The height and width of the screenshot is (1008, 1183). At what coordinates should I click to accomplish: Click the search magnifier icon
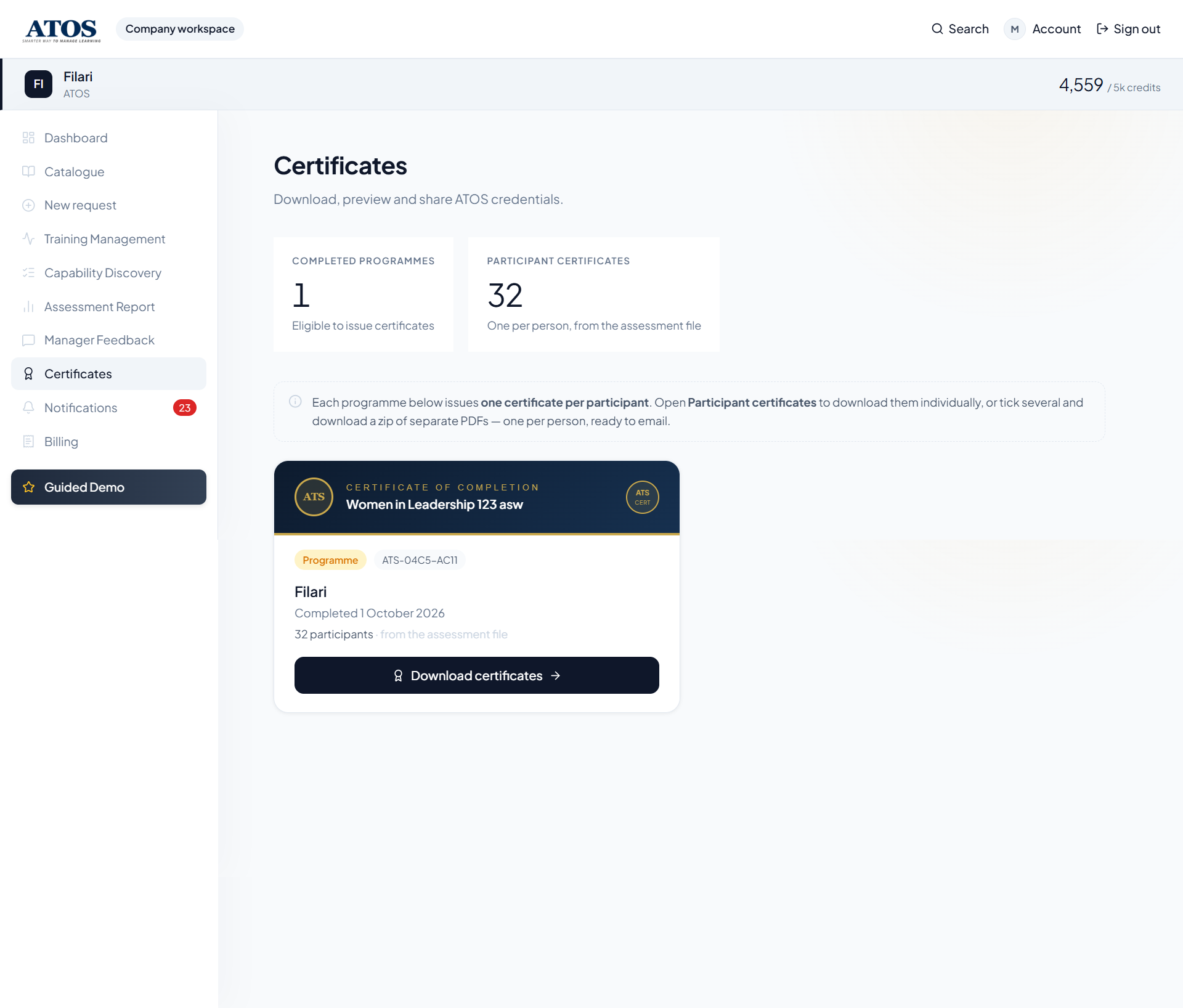pos(937,29)
